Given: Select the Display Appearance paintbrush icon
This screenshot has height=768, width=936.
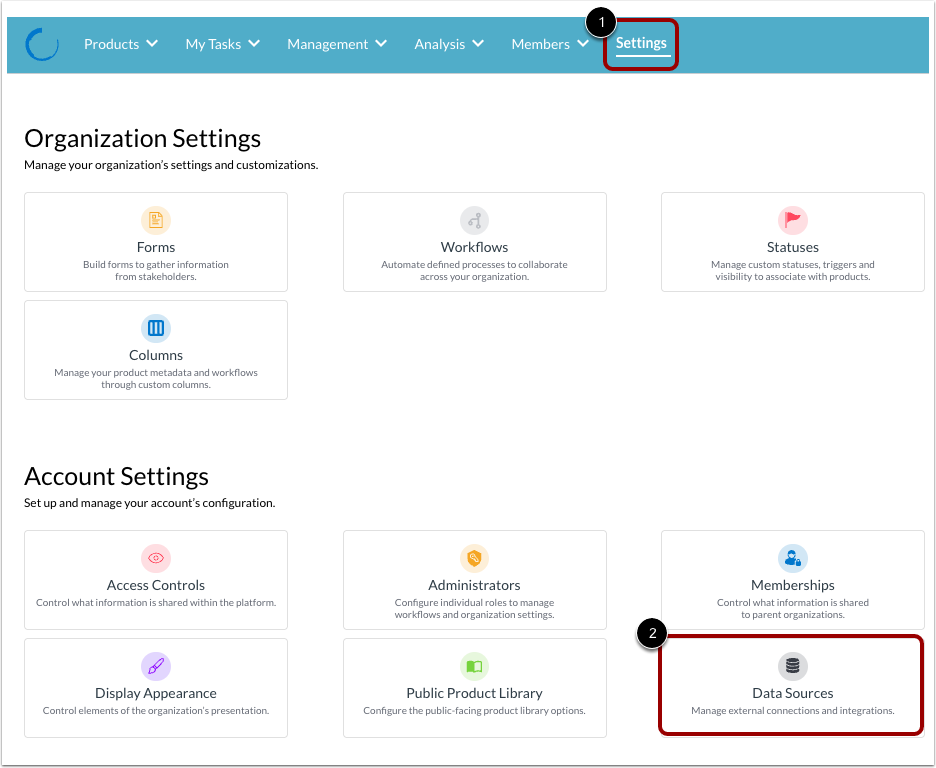Looking at the screenshot, I should click(x=156, y=666).
